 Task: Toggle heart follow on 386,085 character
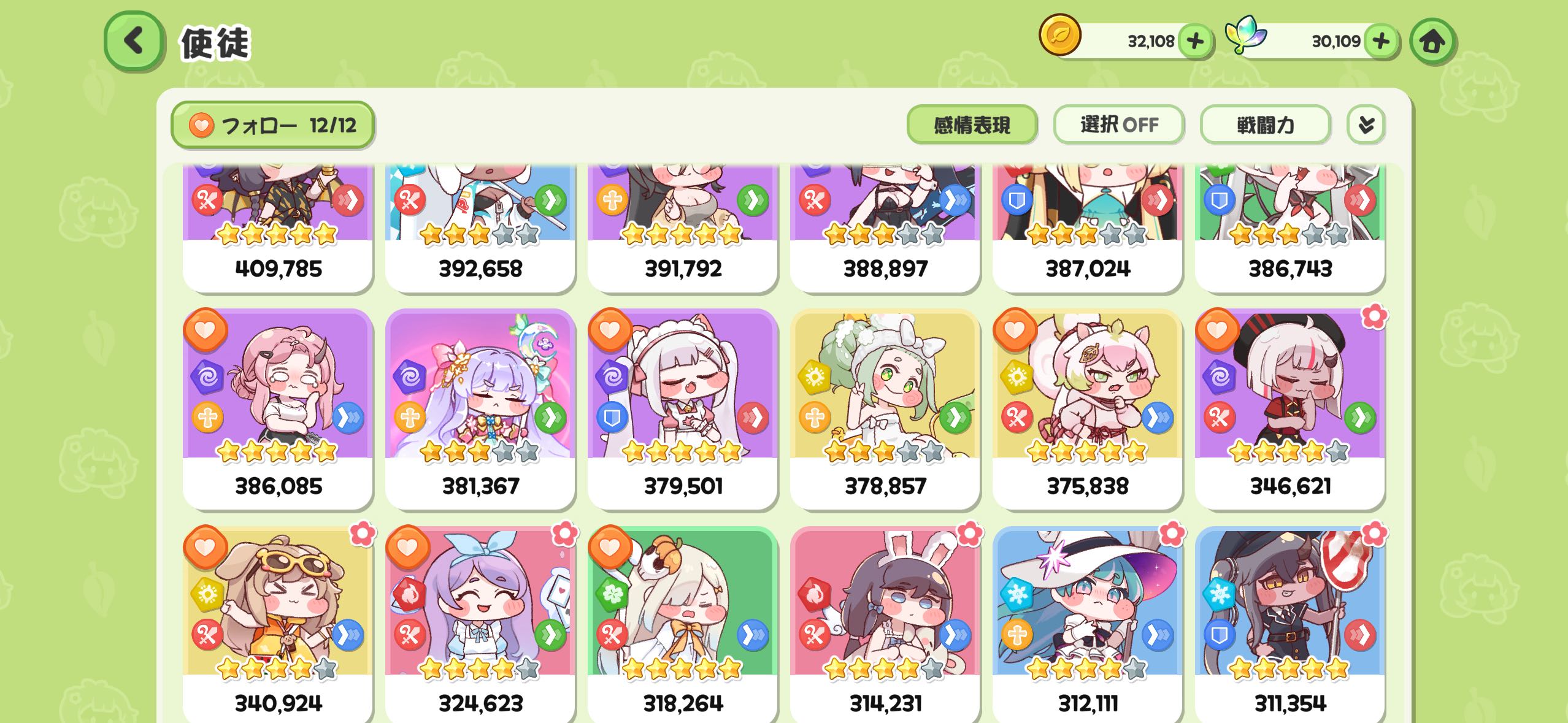206,331
